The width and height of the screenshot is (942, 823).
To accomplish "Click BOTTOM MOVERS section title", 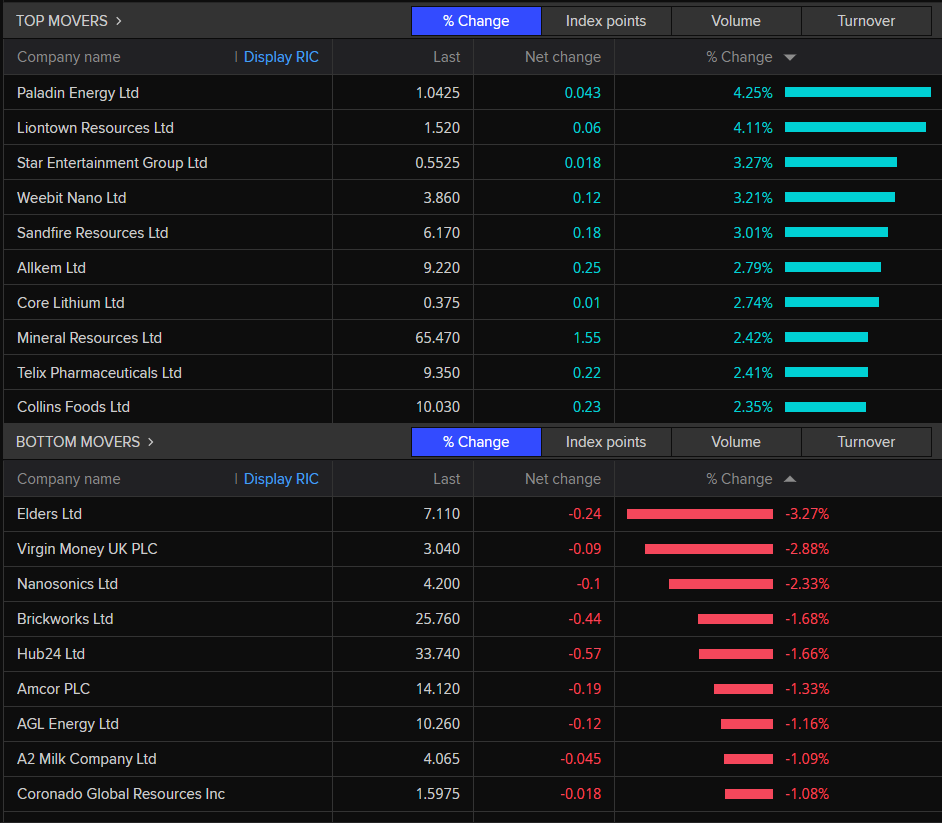I will (x=77, y=442).
